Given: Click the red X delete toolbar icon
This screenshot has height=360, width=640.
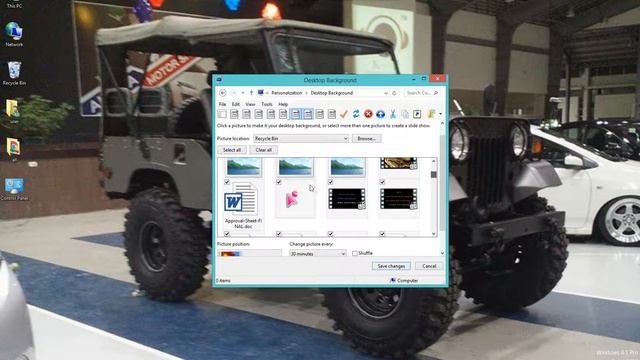Looking at the screenshot, I should [x=368, y=114].
